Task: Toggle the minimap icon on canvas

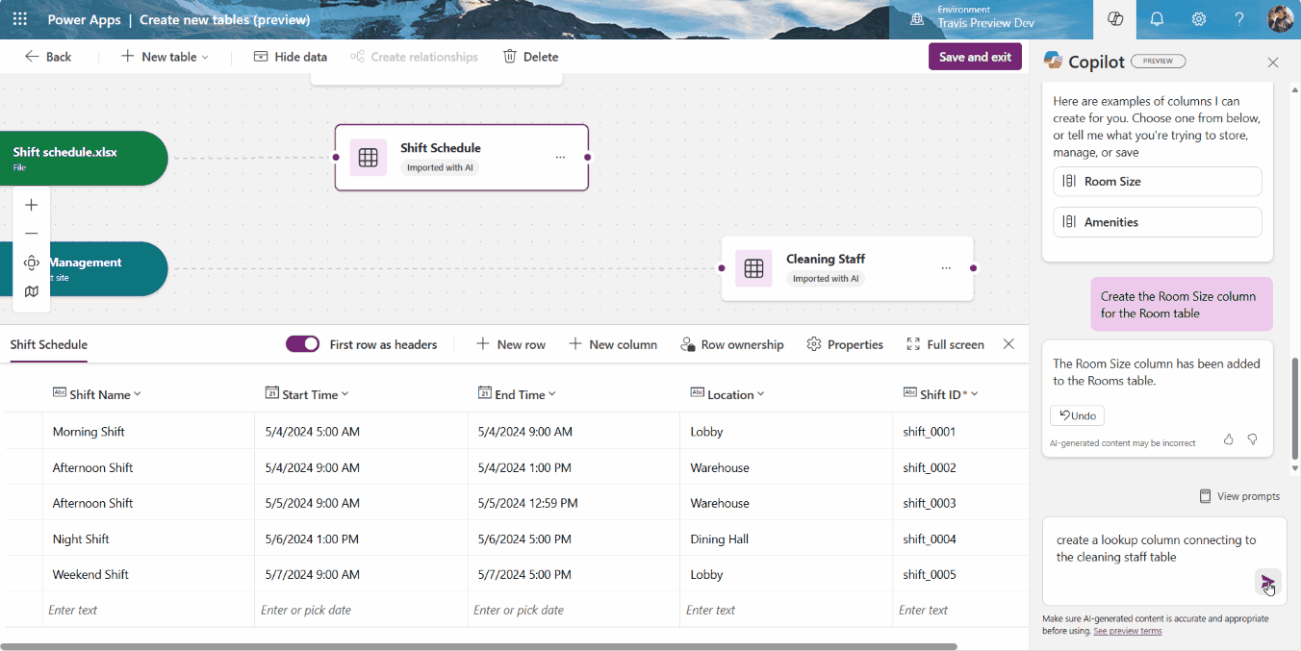Action: coord(31,292)
